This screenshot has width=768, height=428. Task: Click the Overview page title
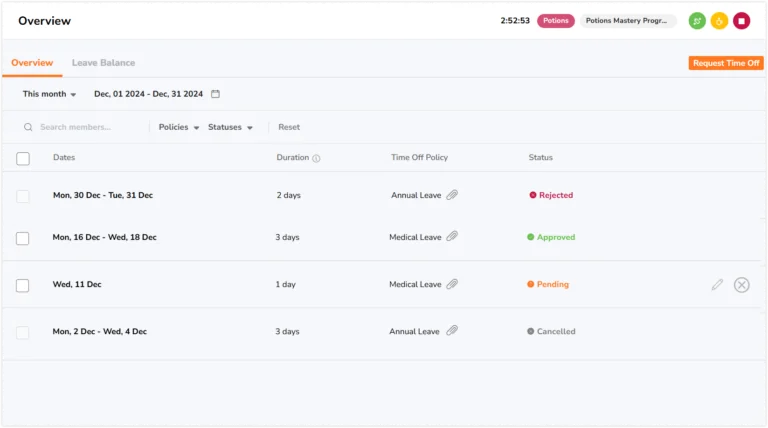(45, 21)
